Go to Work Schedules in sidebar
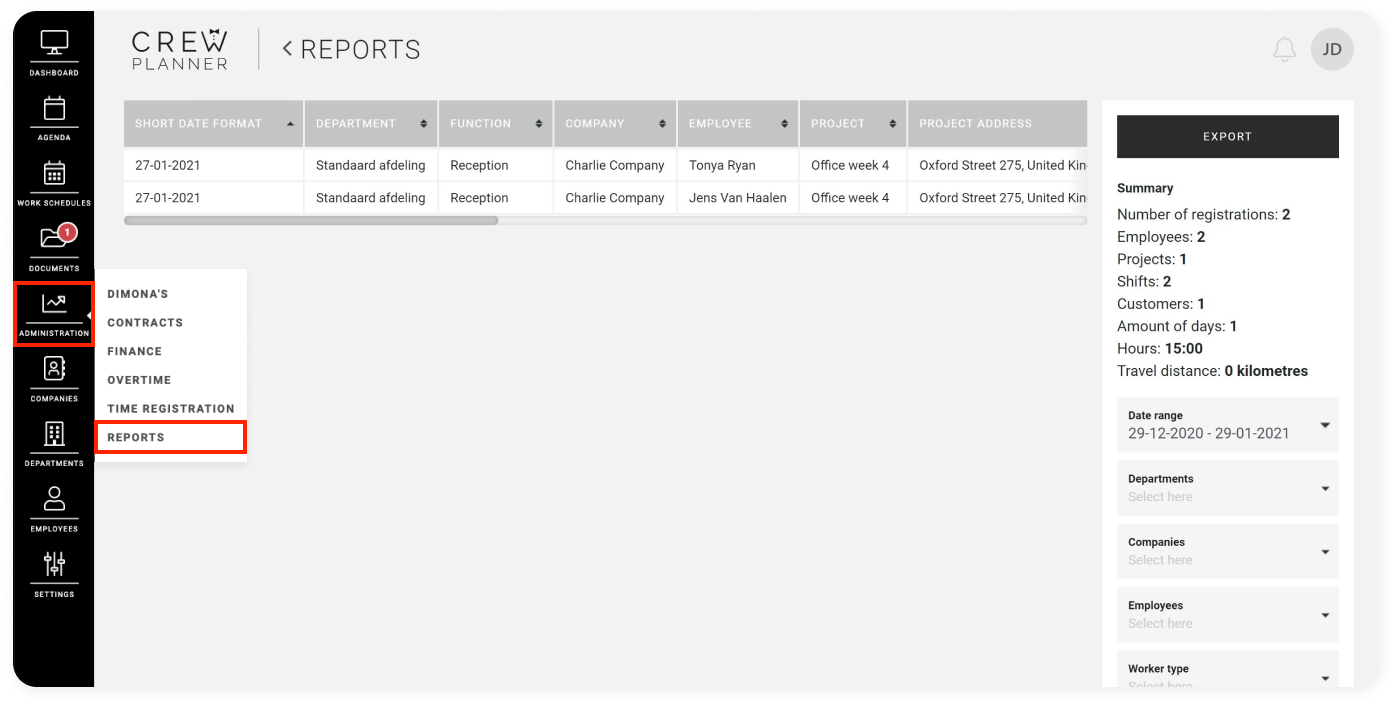1396x706 pixels. click(x=54, y=182)
